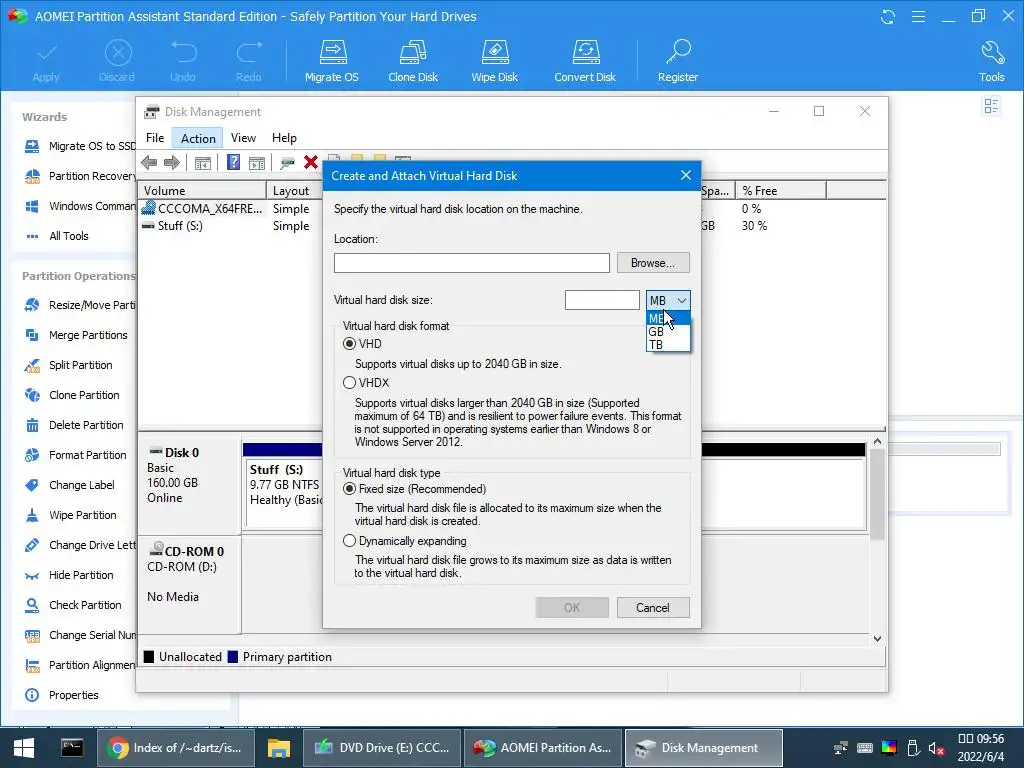Choose Clone Partition in sidebar
This screenshot has width=1024, height=768.
click(x=72, y=395)
